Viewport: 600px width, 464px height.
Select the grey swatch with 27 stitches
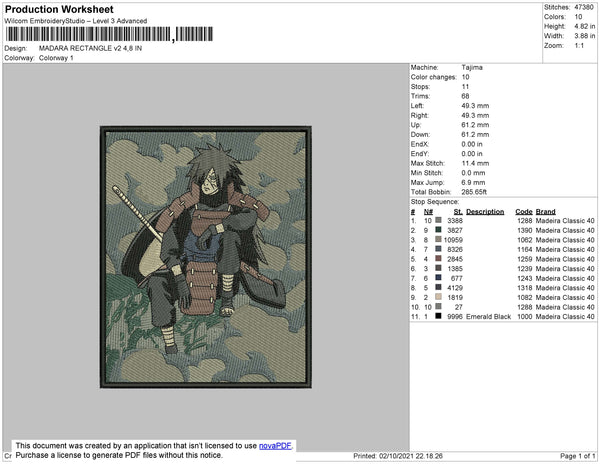(x=439, y=306)
